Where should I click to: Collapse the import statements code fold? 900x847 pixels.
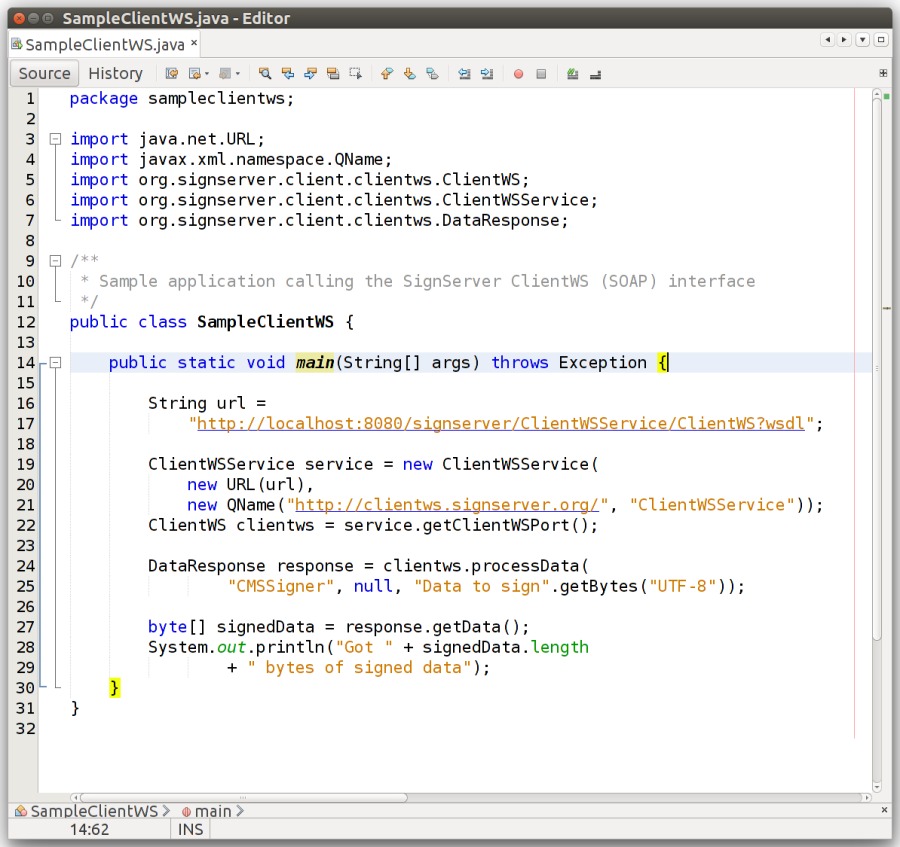coord(55,138)
